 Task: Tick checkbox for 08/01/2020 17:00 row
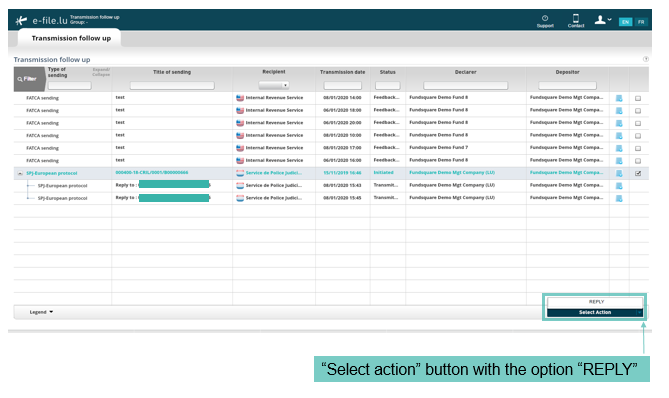(x=638, y=148)
